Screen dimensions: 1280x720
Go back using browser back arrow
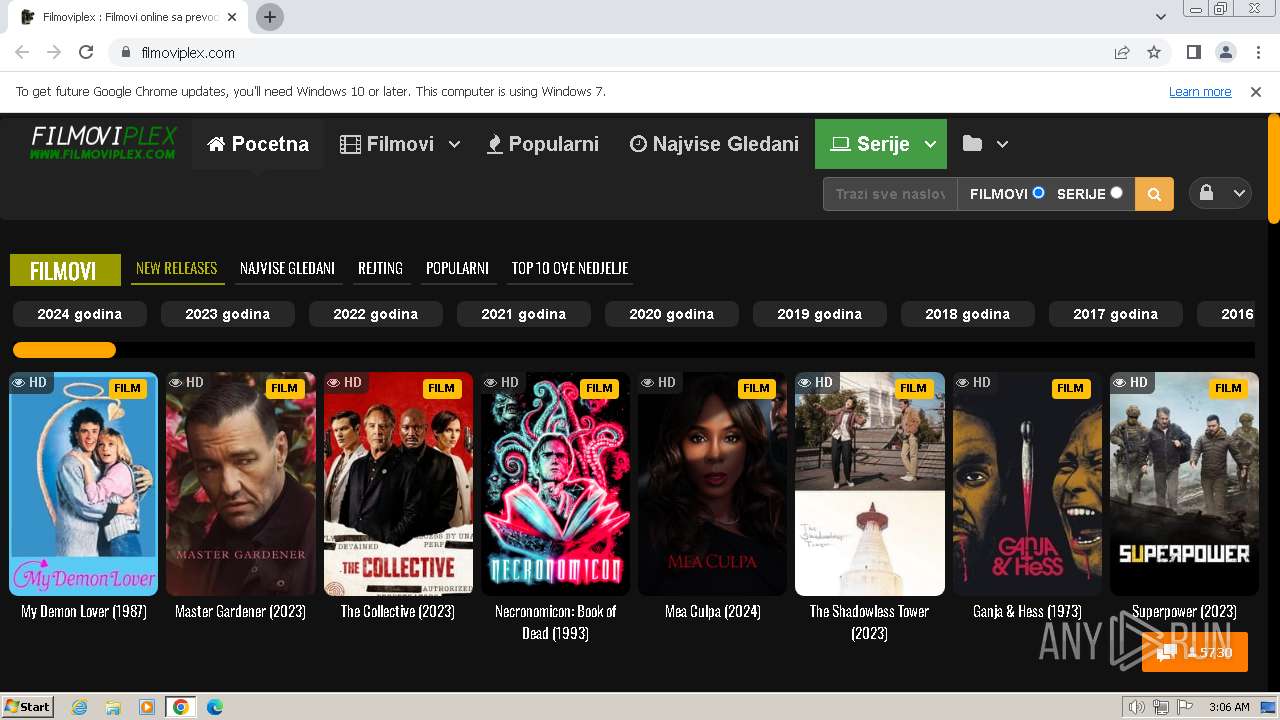22,53
